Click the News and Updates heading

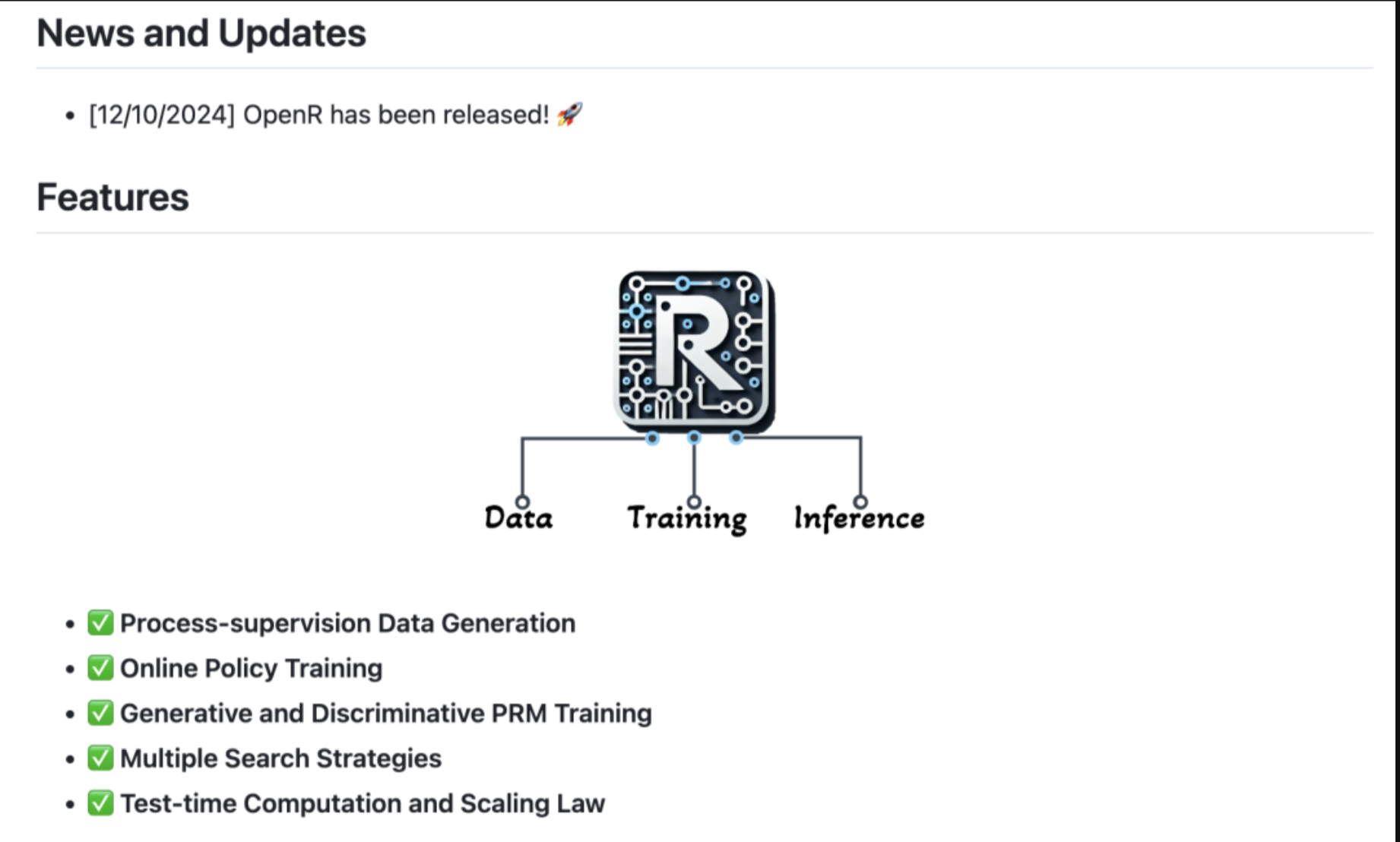[x=201, y=33]
